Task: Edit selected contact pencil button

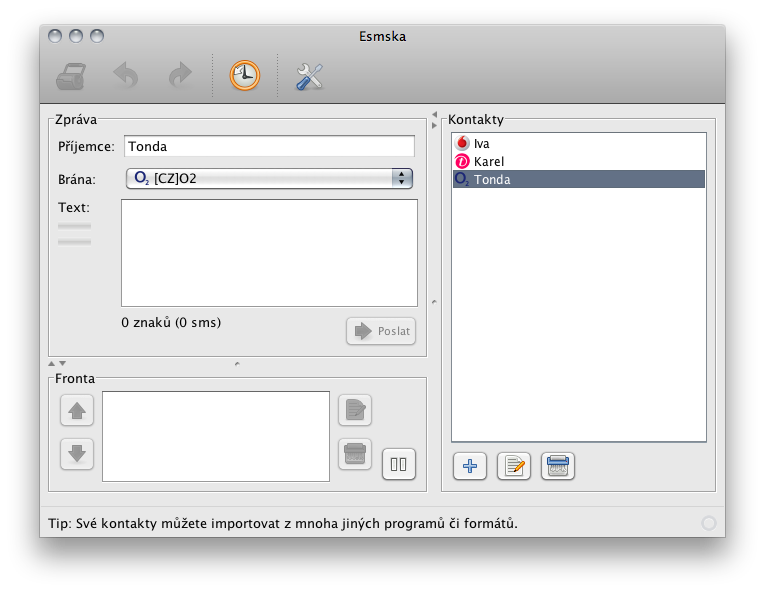Action: pos(514,466)
